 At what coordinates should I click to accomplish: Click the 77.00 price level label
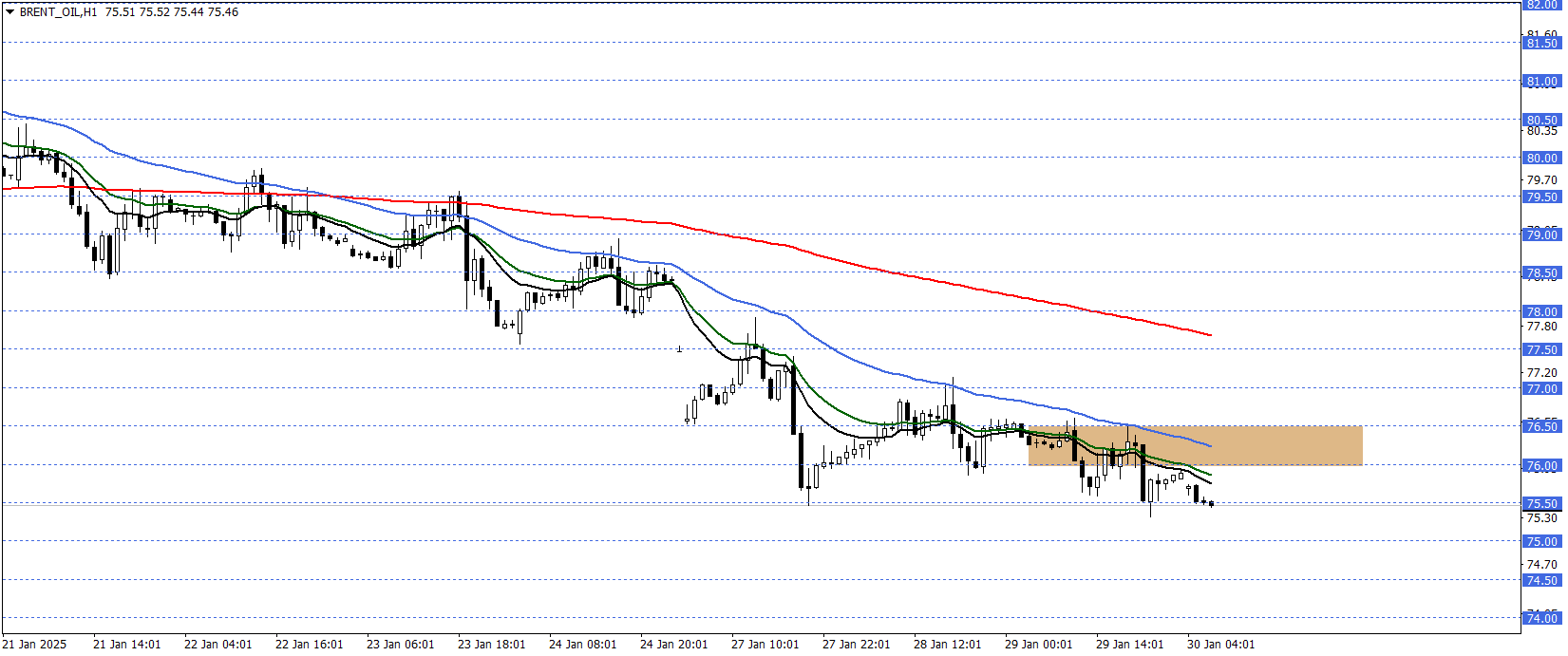[1541, 389]
